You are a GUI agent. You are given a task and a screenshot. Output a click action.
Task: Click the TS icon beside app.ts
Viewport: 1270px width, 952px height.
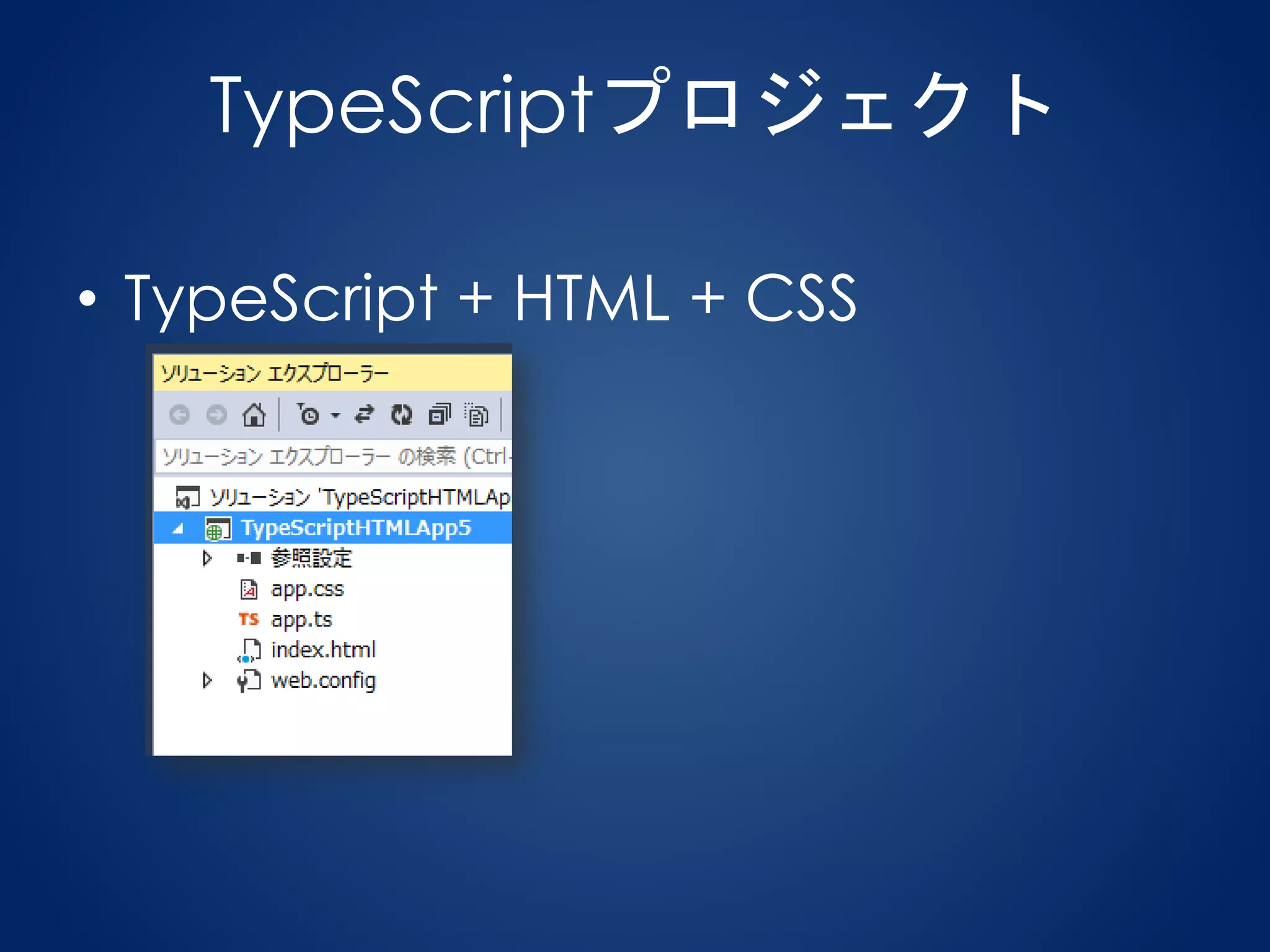[249, 619]
